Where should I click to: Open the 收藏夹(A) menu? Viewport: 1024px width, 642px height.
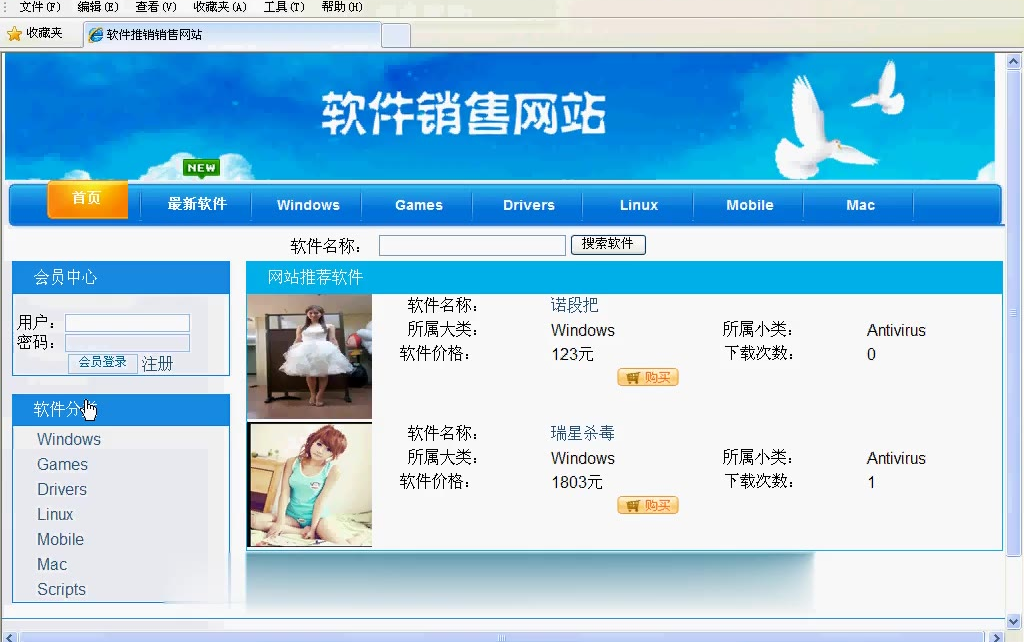point(220,7)
